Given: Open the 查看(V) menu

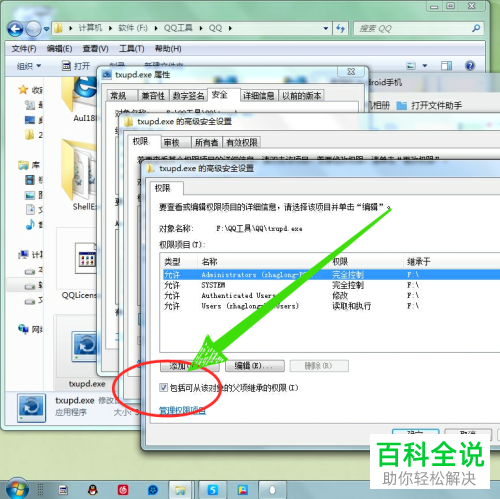Looking at the screenshot, I should tap(95, 49).
